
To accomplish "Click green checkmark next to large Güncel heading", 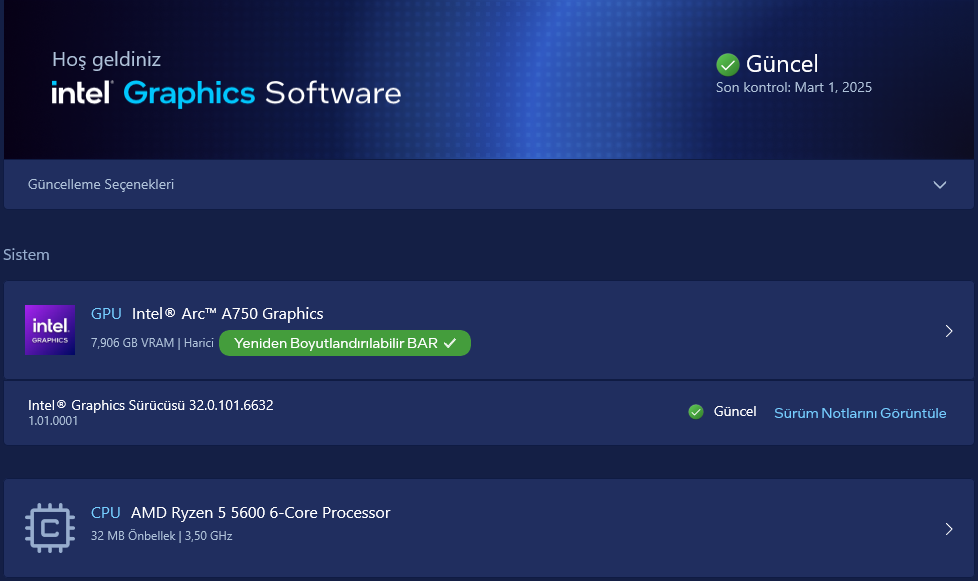I will click(x=727, y=64).
